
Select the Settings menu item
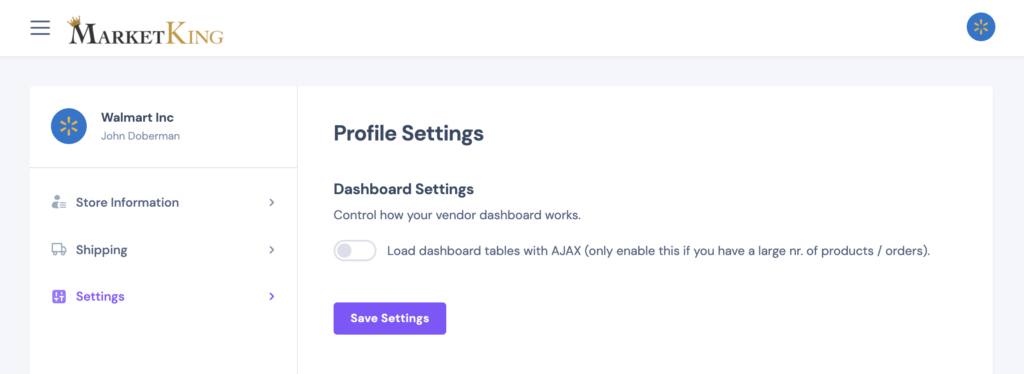(163, 296)
